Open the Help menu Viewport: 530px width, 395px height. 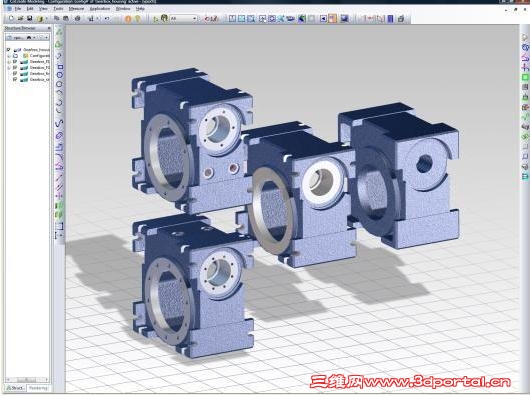tap(140, 8)
